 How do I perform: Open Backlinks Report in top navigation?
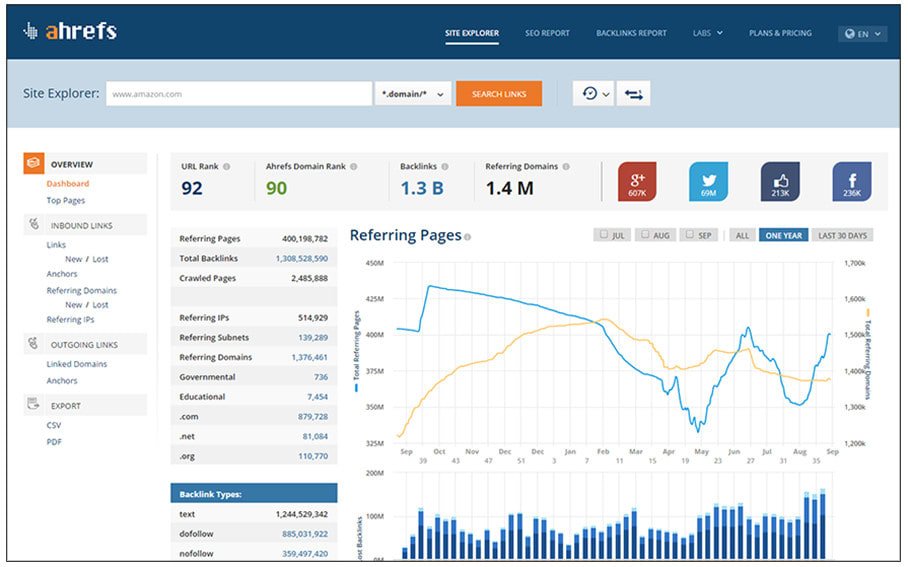tap(631, 33)
